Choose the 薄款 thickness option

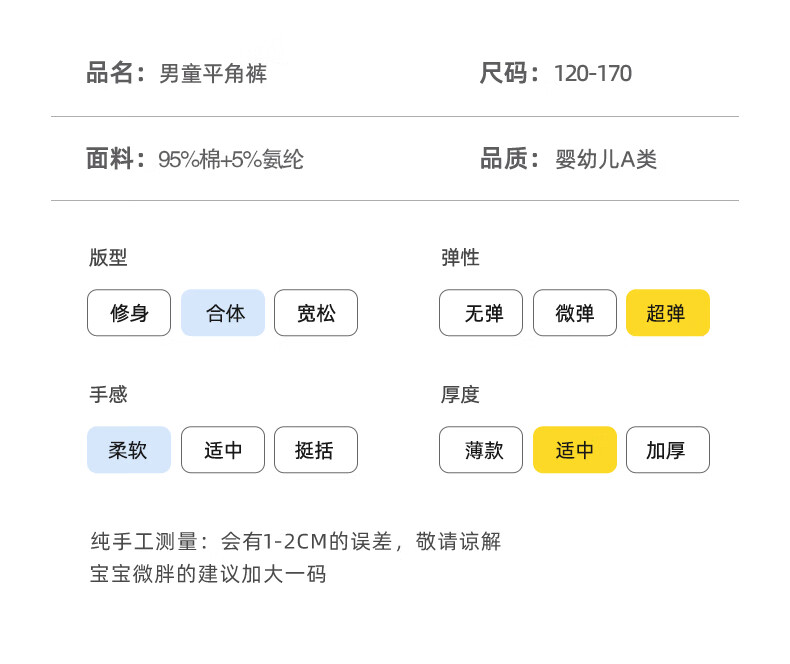click(x=481, y=450)
